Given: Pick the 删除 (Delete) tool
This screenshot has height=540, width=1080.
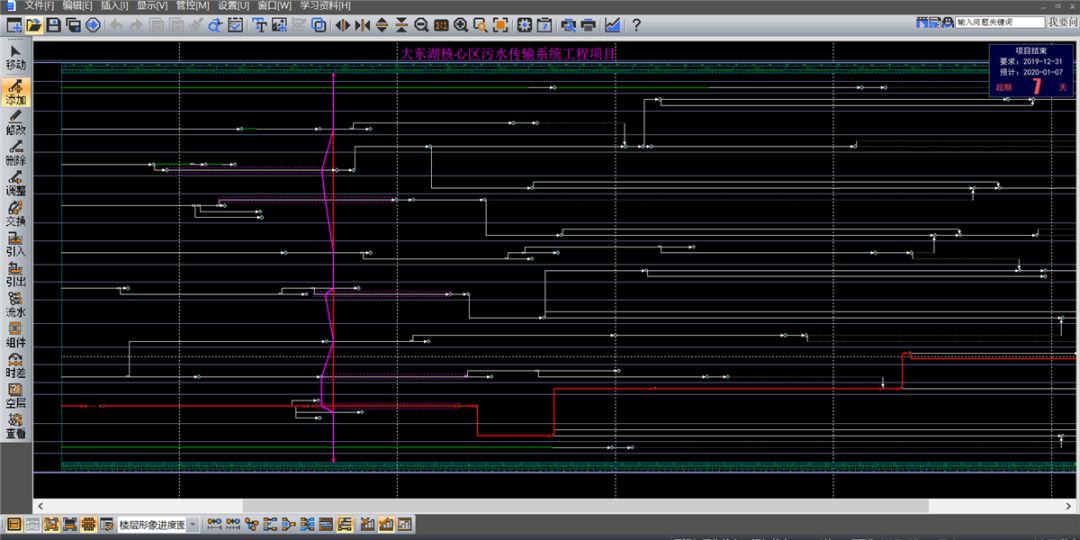Looking at the screenshot, I should pos(16,153).
